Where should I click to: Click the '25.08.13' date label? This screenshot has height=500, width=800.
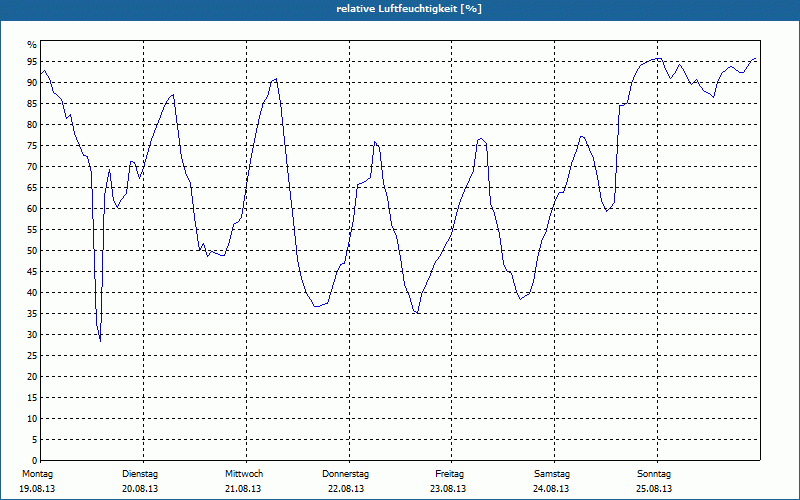click(654, 489)
